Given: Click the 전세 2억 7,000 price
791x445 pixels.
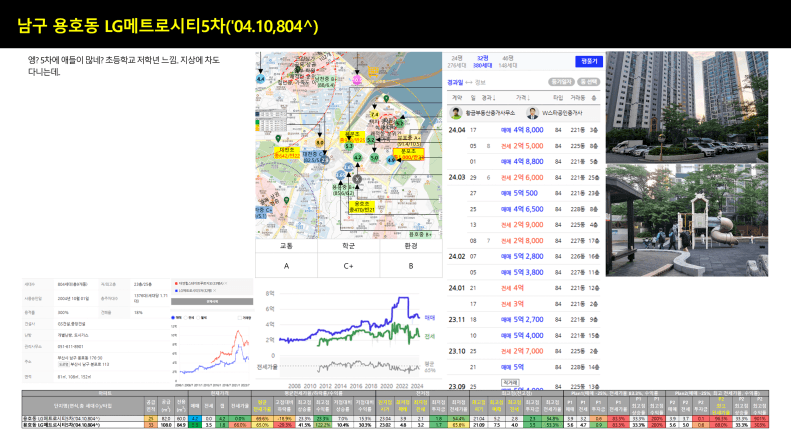Looking at the screenshot, I should click(522, 351).
